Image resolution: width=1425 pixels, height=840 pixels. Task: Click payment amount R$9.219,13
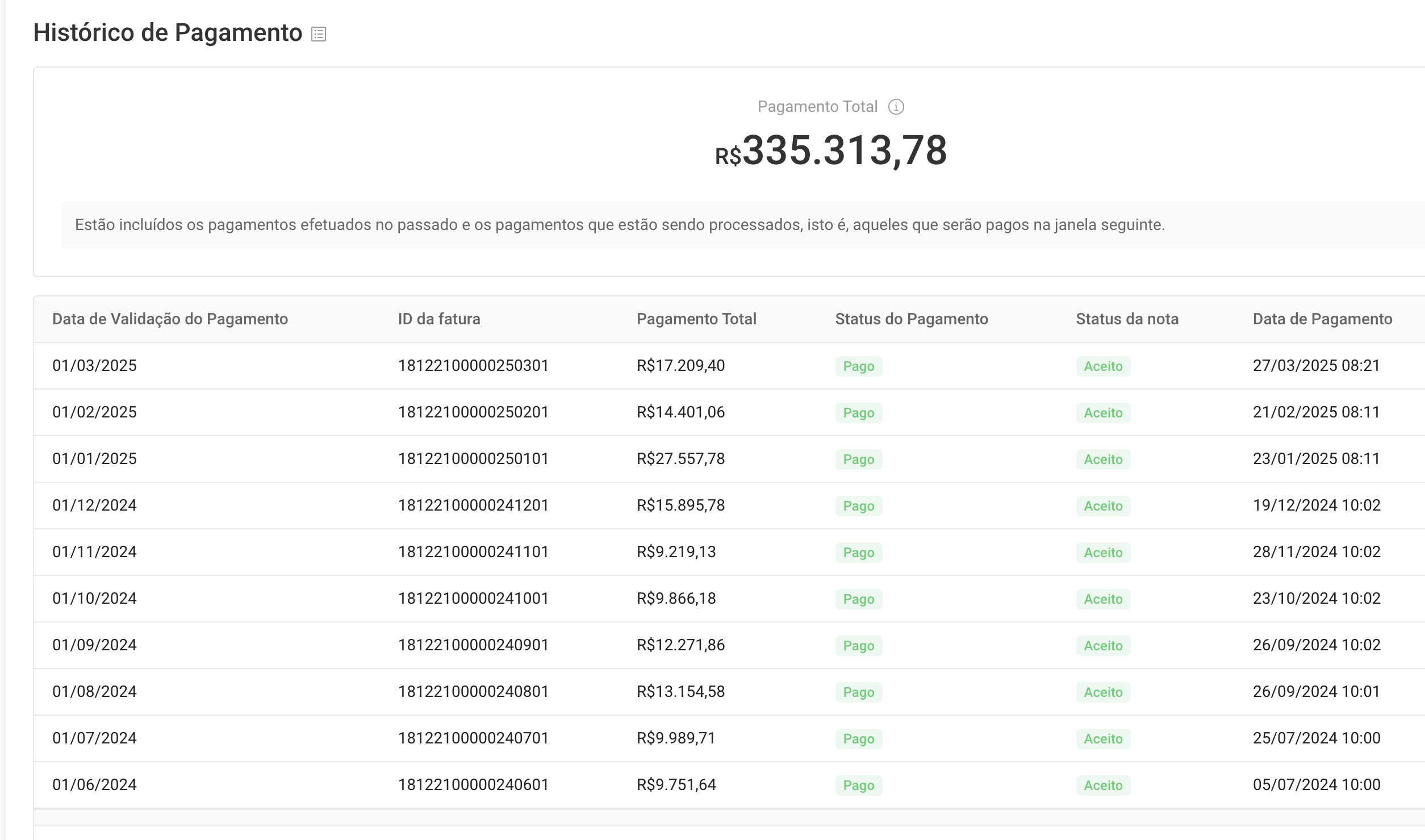[676, 552]
